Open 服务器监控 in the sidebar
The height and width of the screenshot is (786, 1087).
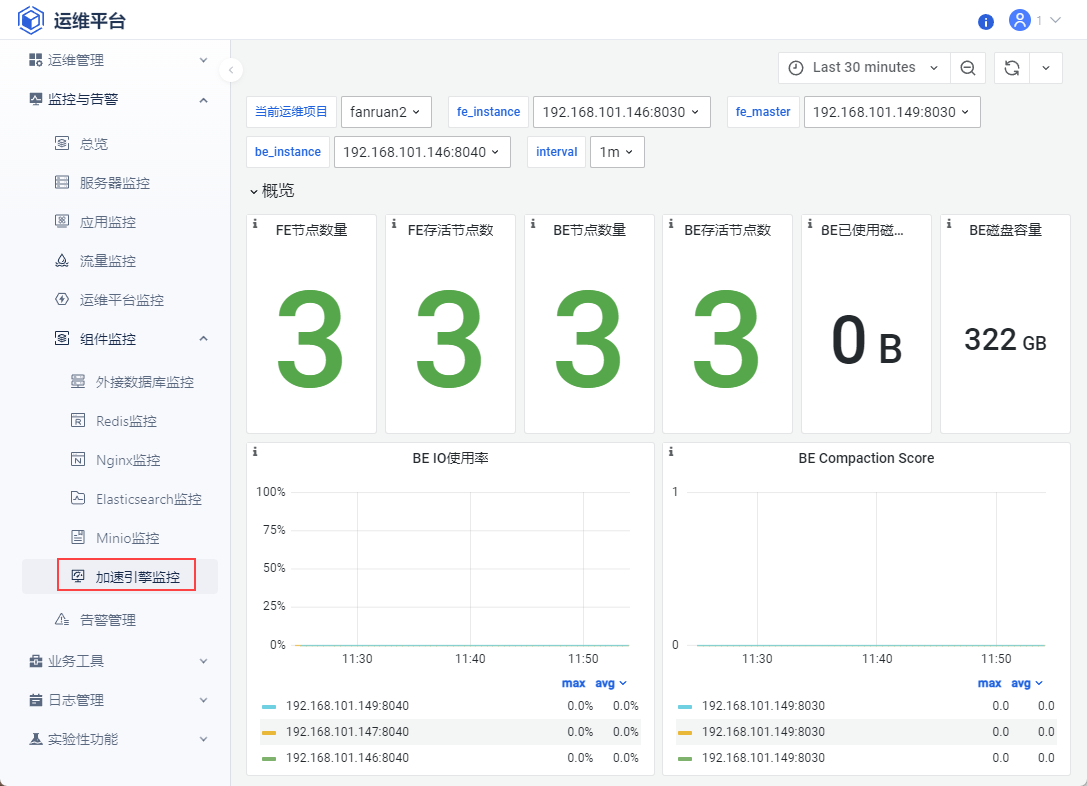pos(115,183)
